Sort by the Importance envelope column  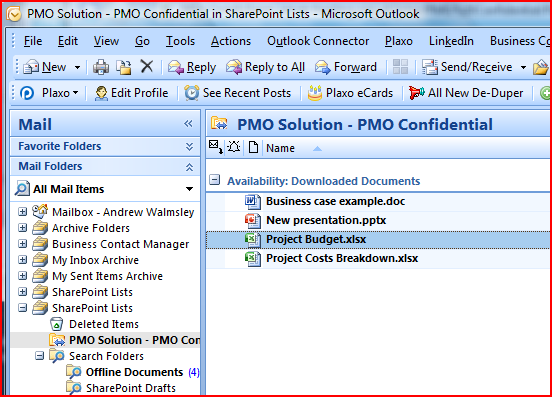pyautogui.click(x=215, y=147)
